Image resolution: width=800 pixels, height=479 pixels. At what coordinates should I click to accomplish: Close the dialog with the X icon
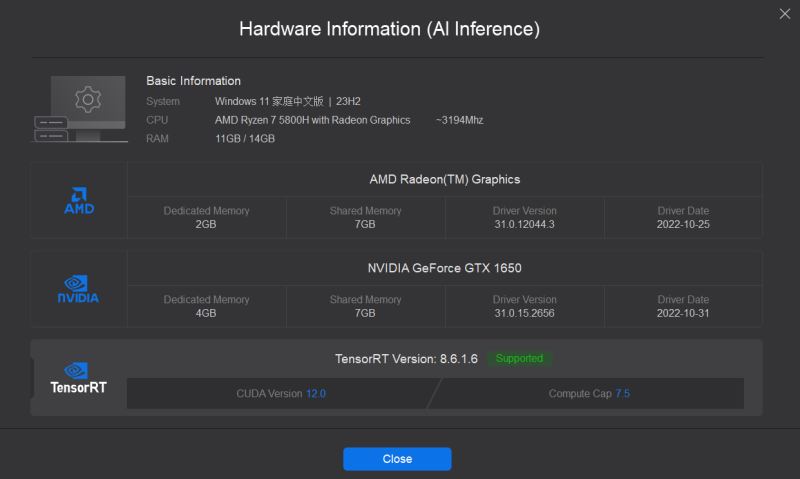coord(785,14)
